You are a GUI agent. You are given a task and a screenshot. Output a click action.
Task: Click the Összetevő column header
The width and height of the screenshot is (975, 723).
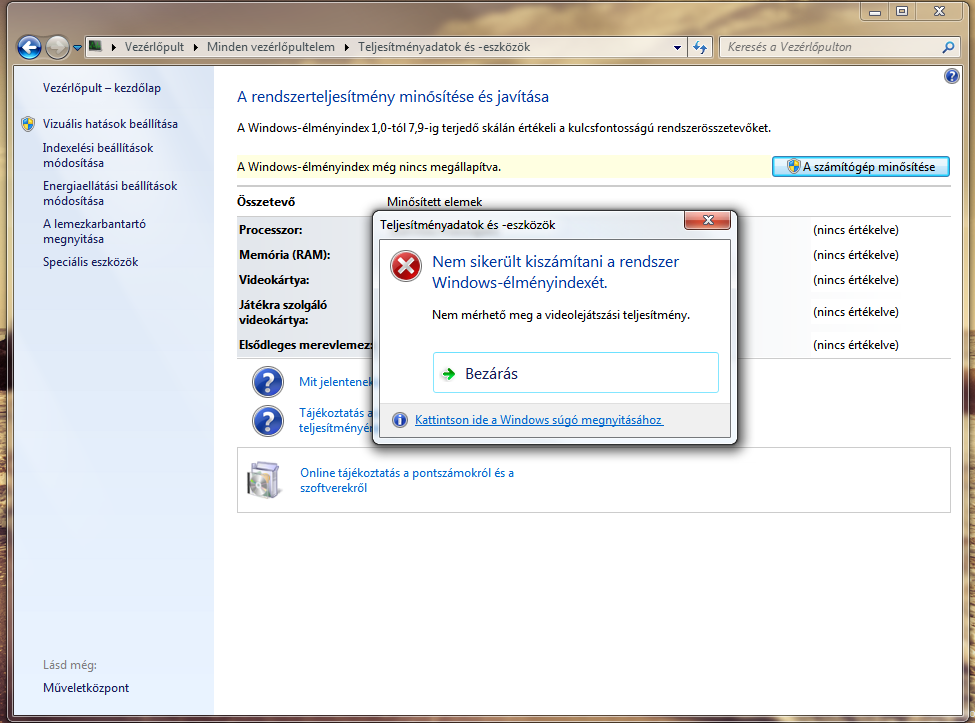point(266,202)
